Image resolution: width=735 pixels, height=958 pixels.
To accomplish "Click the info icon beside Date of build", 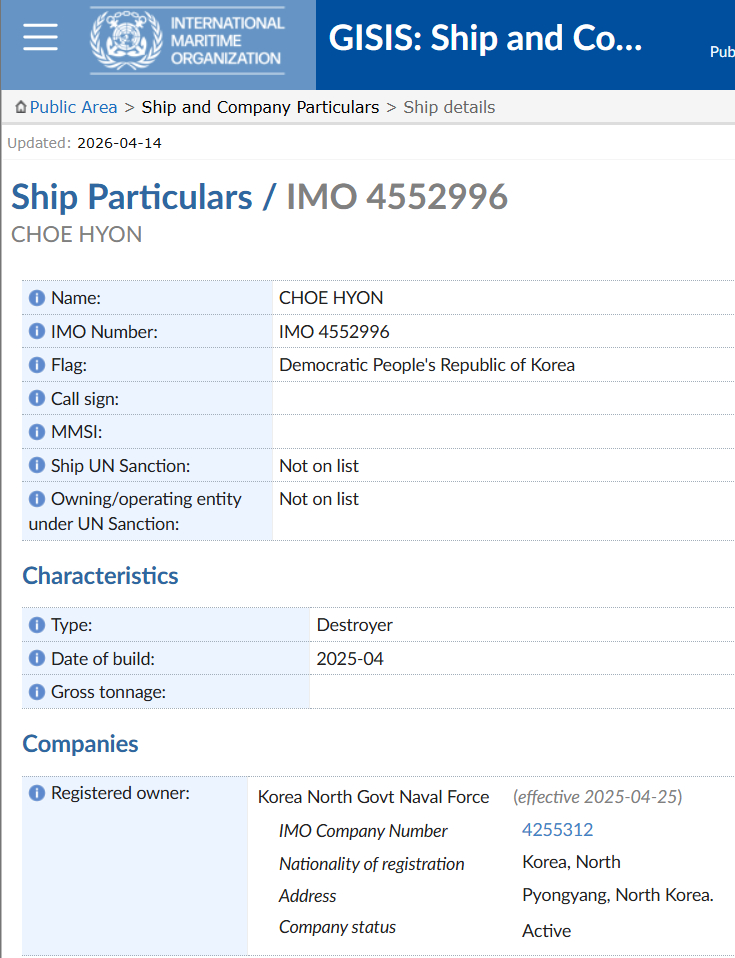I will pyautogui.click(x=37, y=659).
